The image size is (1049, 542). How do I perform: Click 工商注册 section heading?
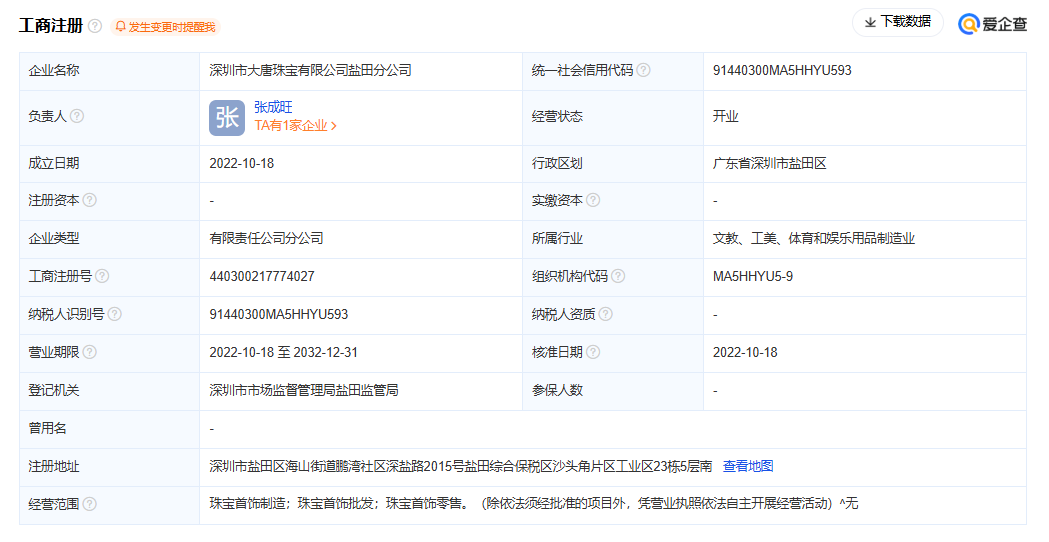(x=51, y=26)
